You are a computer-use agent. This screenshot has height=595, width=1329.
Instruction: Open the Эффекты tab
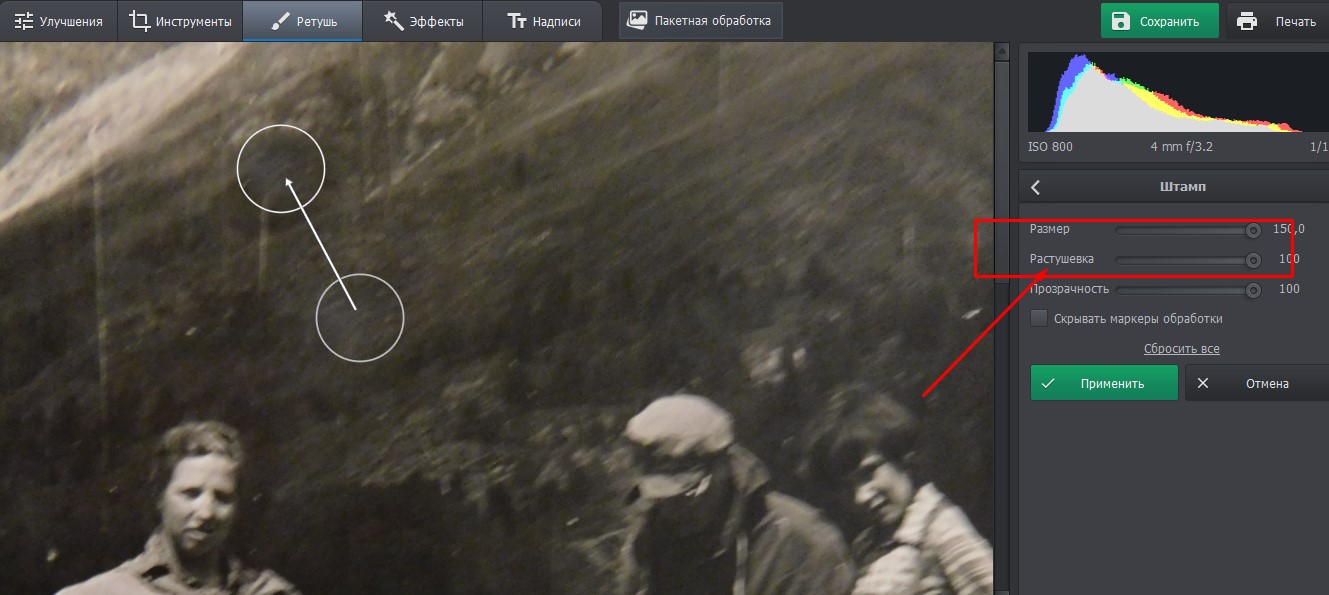421,21
